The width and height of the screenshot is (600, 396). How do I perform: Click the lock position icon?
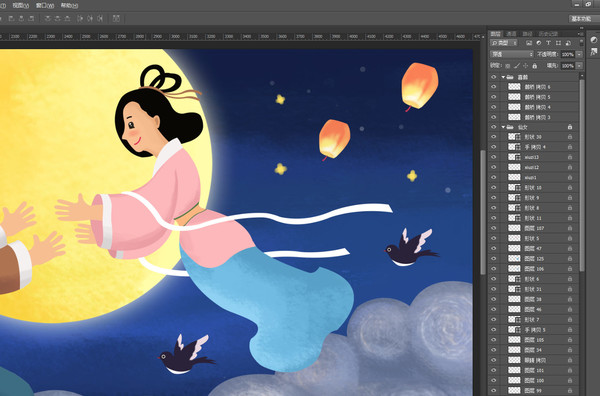525,66
